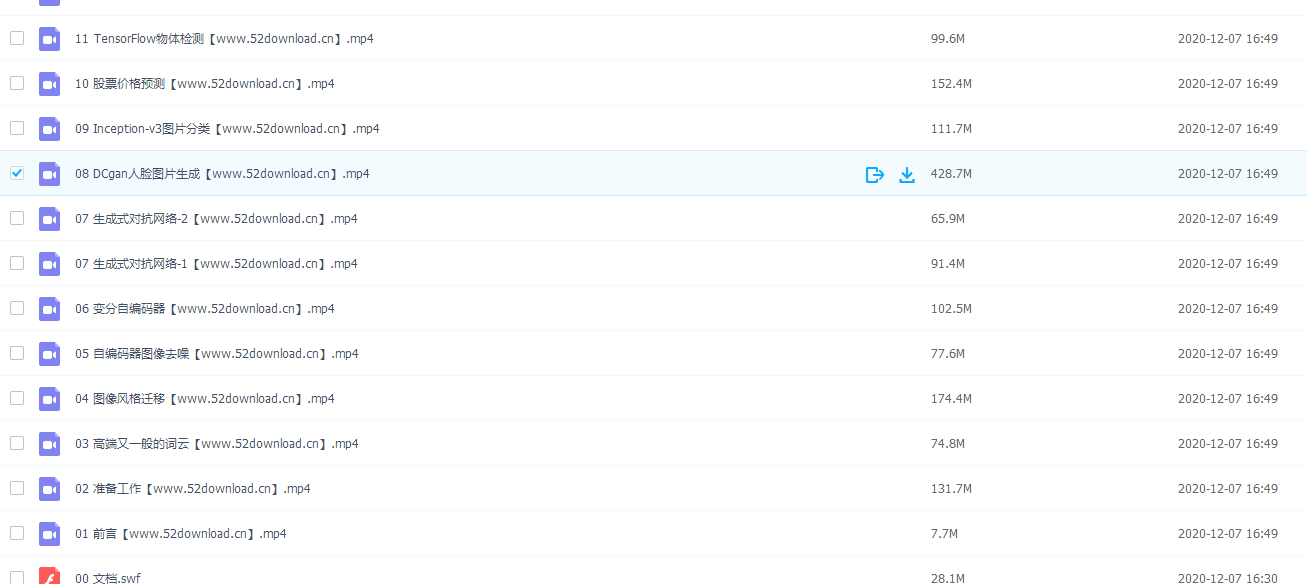Open file 11 TensorFlow物体检测 mp4
1307x584 pixels.
[224, 39]
